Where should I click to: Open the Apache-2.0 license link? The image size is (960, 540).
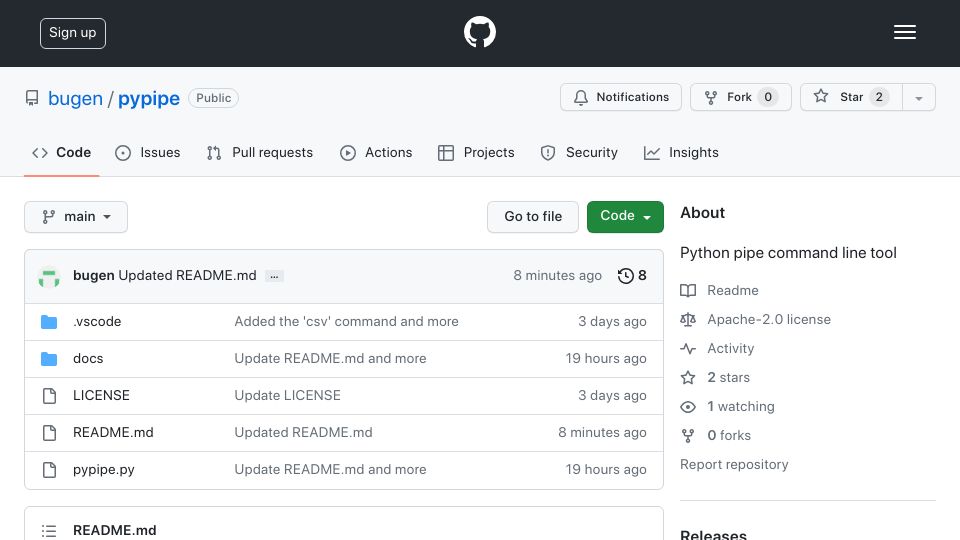tap(769, 320)
